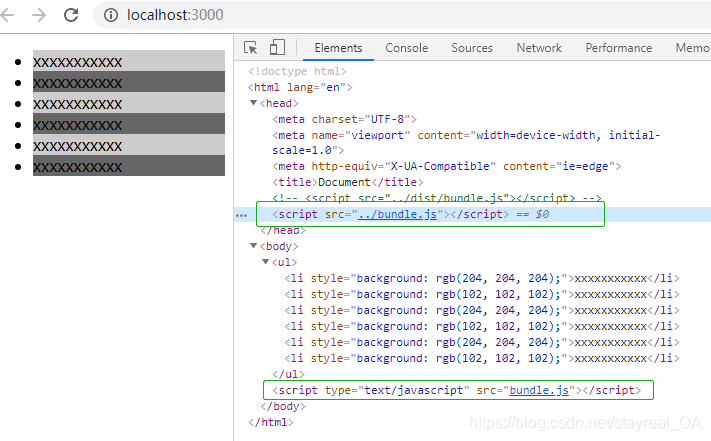
Task: Open the Performance tab
Action: [618, 48]
